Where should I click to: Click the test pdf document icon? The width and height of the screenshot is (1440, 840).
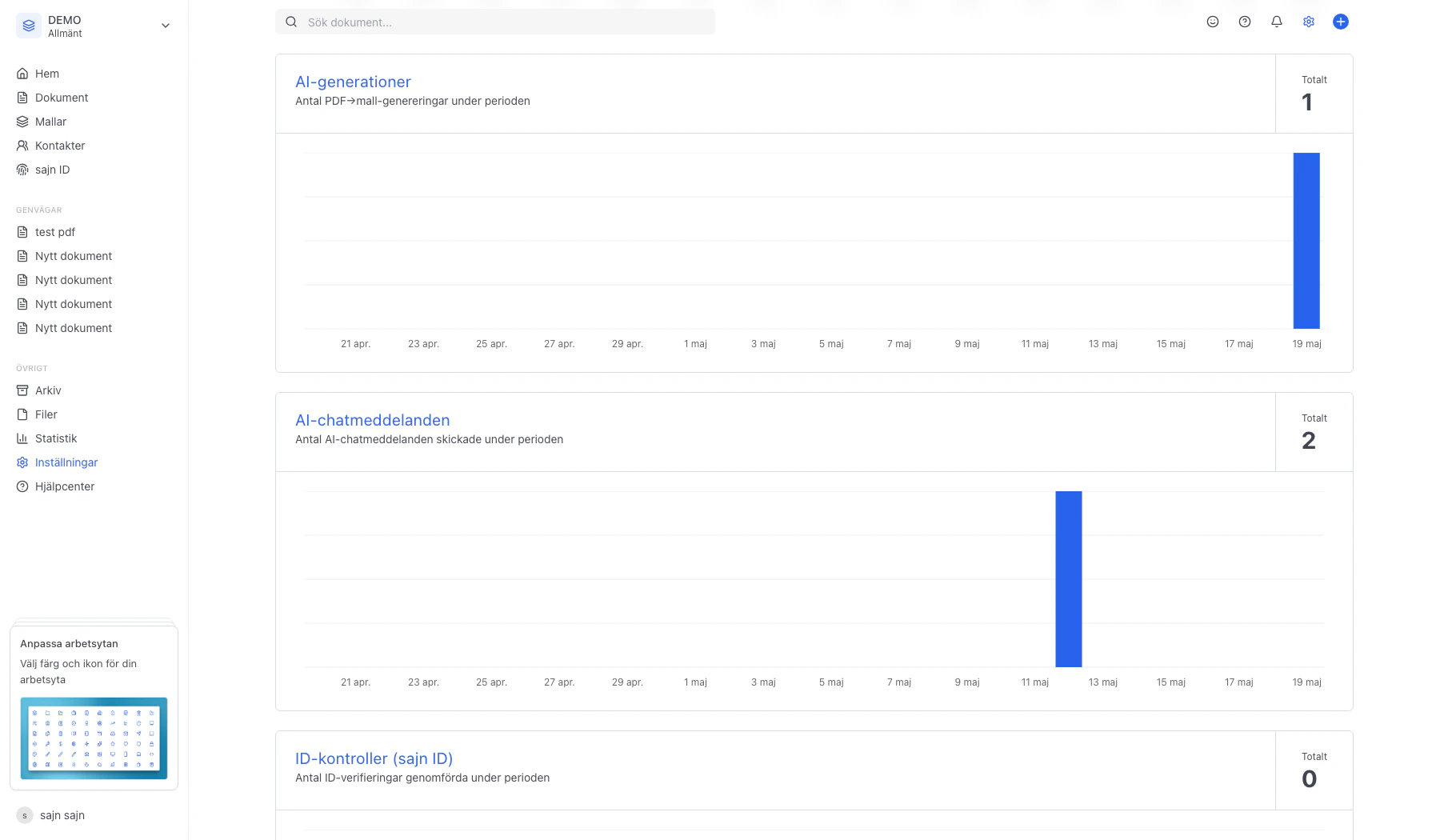click(22, 232)
